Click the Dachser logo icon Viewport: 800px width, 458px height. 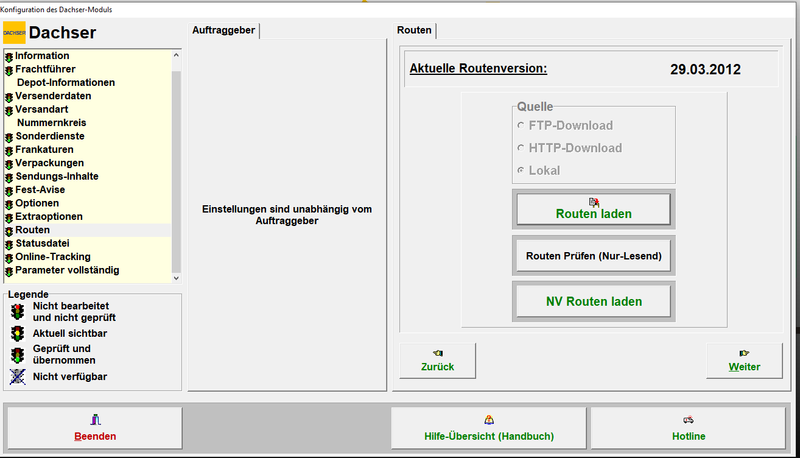coord(14,33)
